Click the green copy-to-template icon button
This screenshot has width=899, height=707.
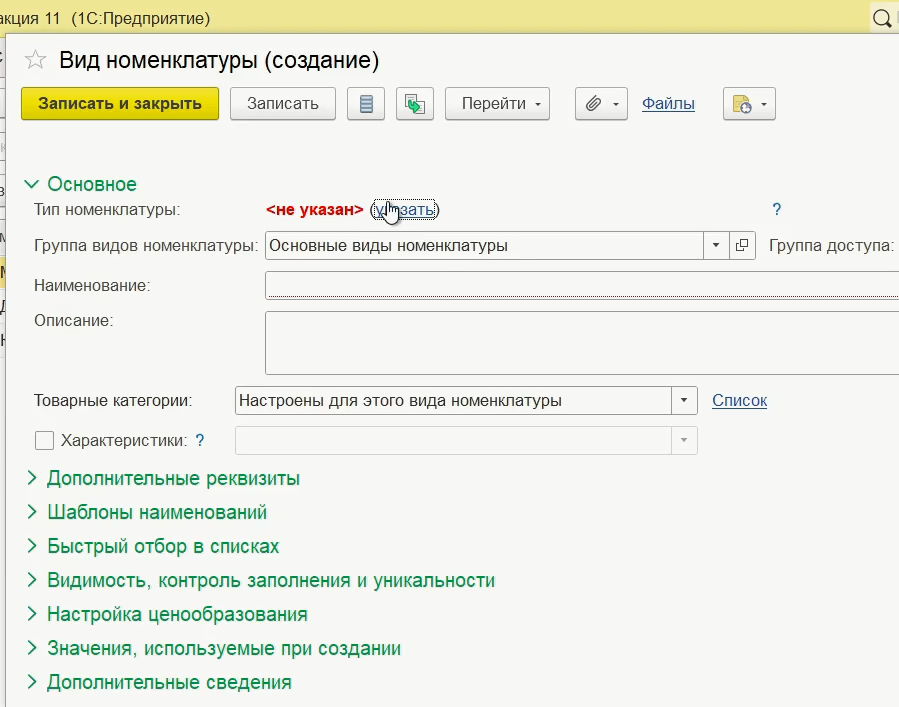click(415, 104)
